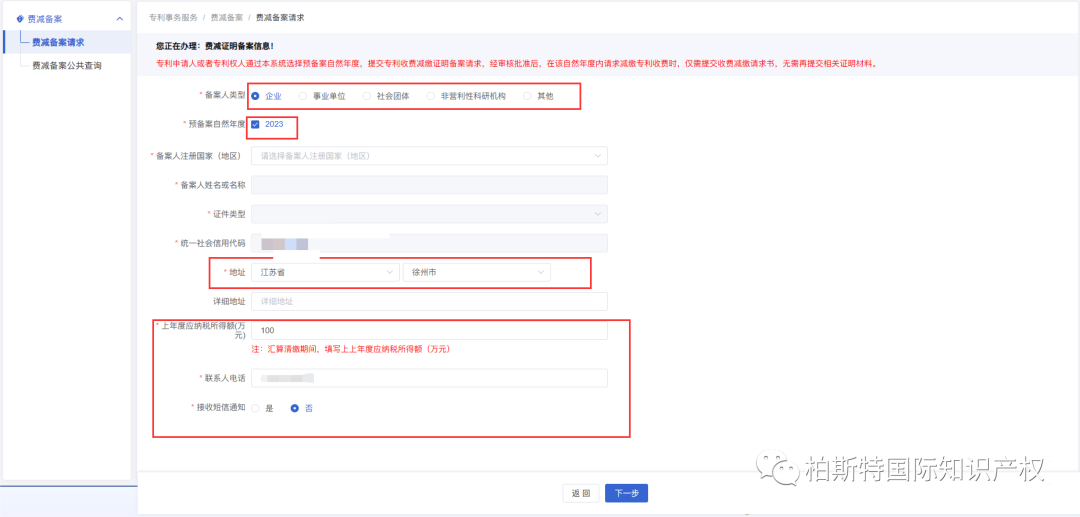1080x517 pixels.
Task: Open the 江苏省 province dropdown
Action: coord(325,273)
